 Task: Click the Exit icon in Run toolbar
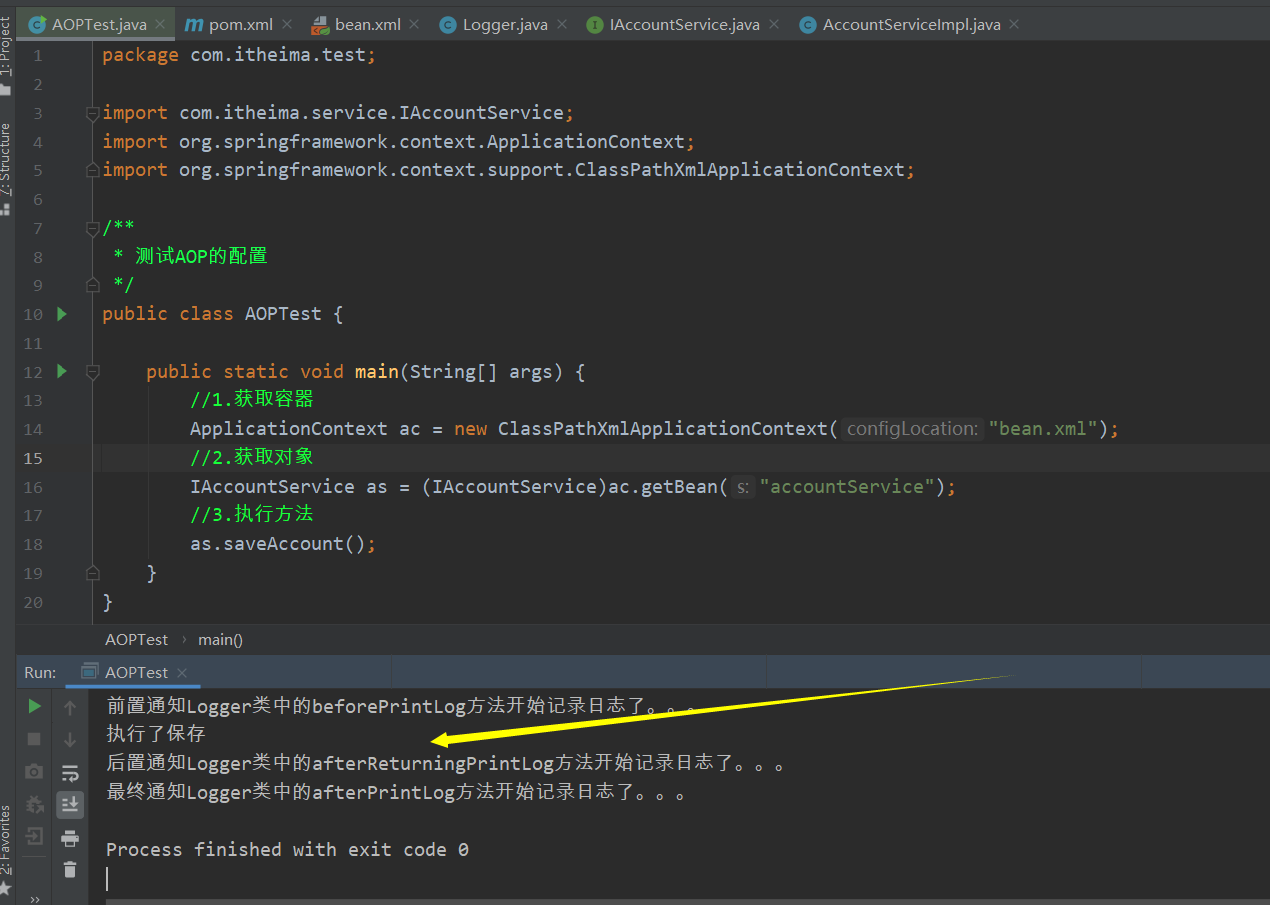pos(34,836)
